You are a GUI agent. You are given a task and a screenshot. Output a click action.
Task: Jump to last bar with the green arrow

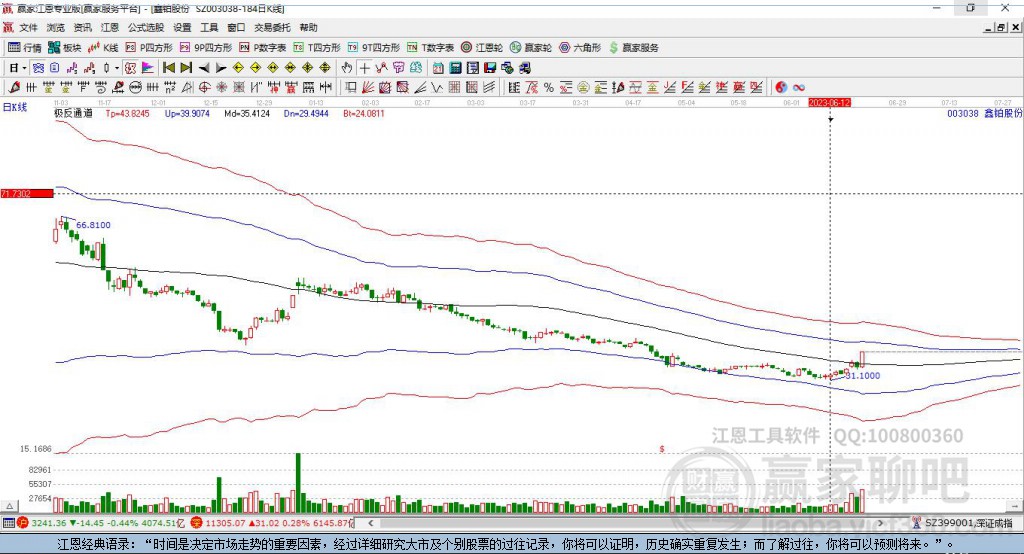tap(186, 68)
